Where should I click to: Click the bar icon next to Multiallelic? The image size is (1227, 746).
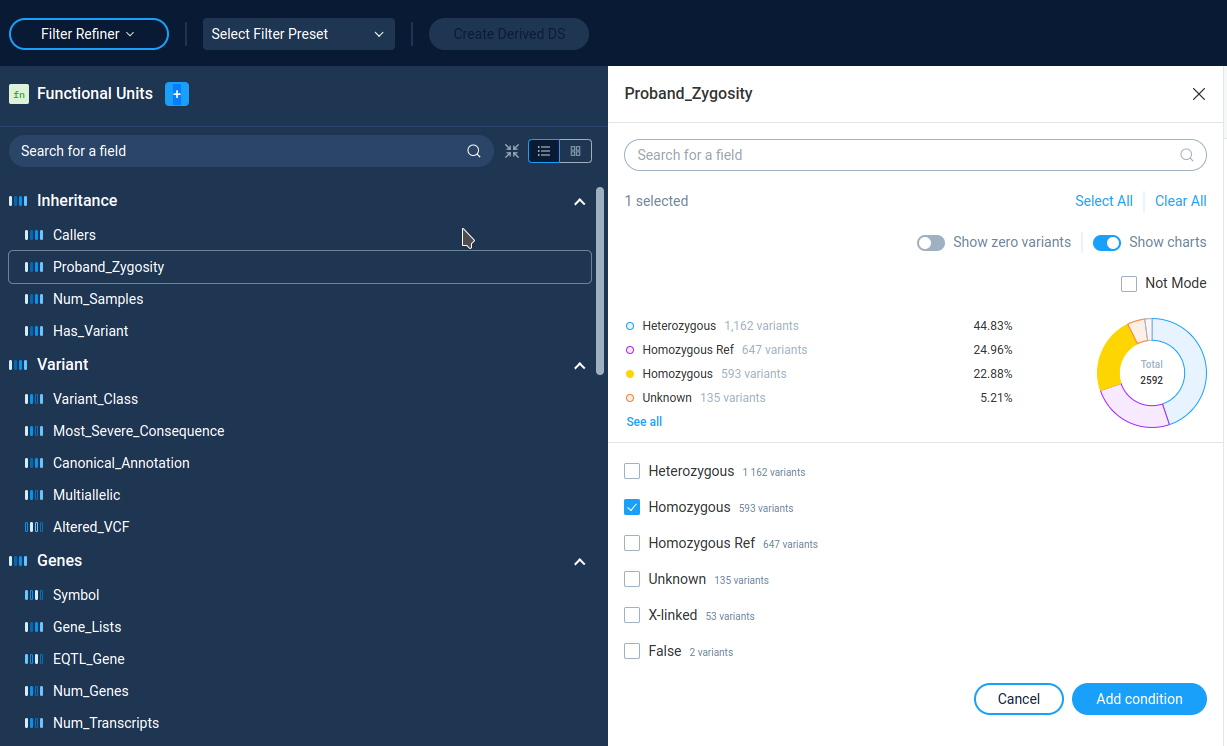34,495
